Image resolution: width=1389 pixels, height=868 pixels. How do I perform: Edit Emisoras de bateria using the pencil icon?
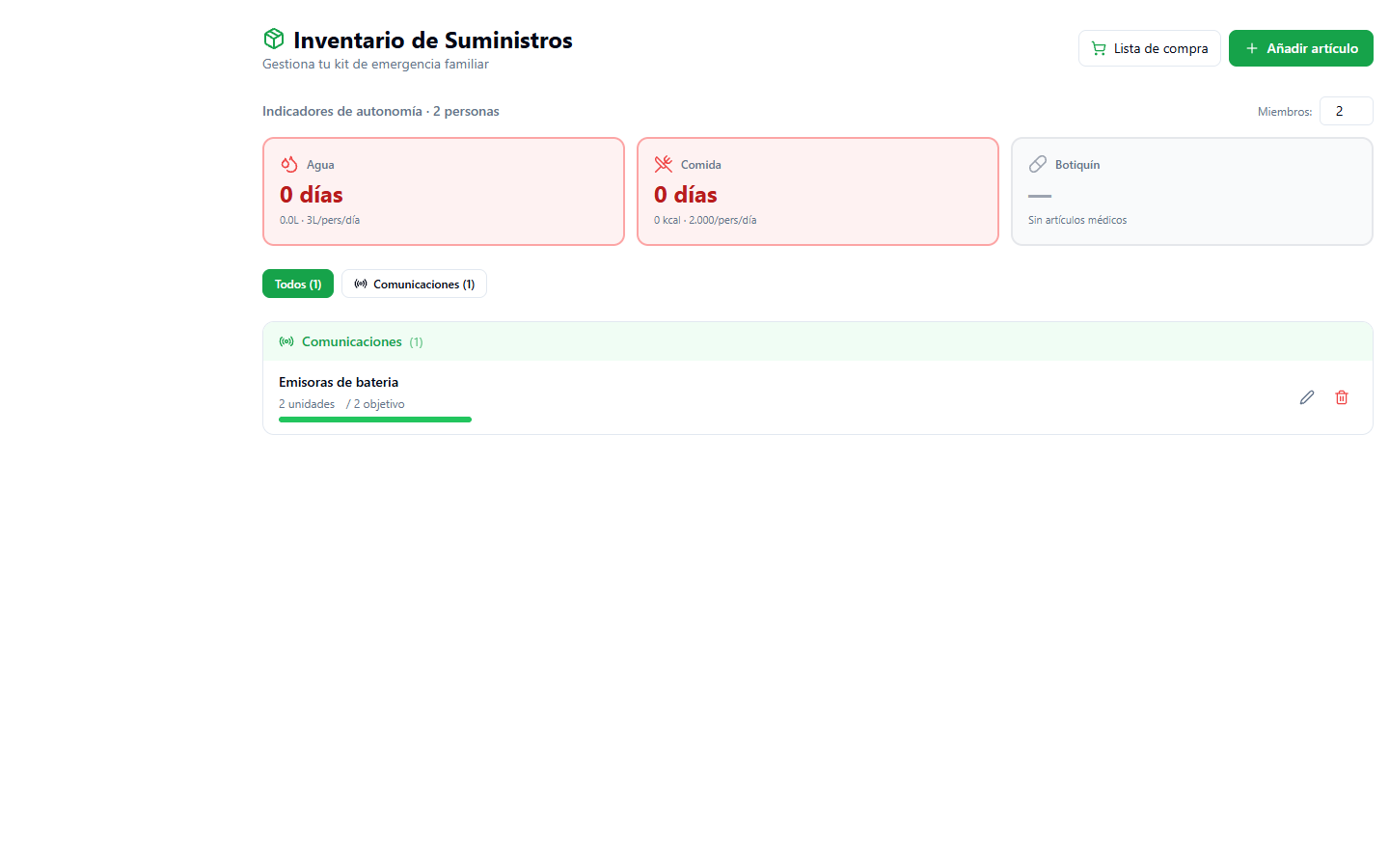[x=1307, y=396]
